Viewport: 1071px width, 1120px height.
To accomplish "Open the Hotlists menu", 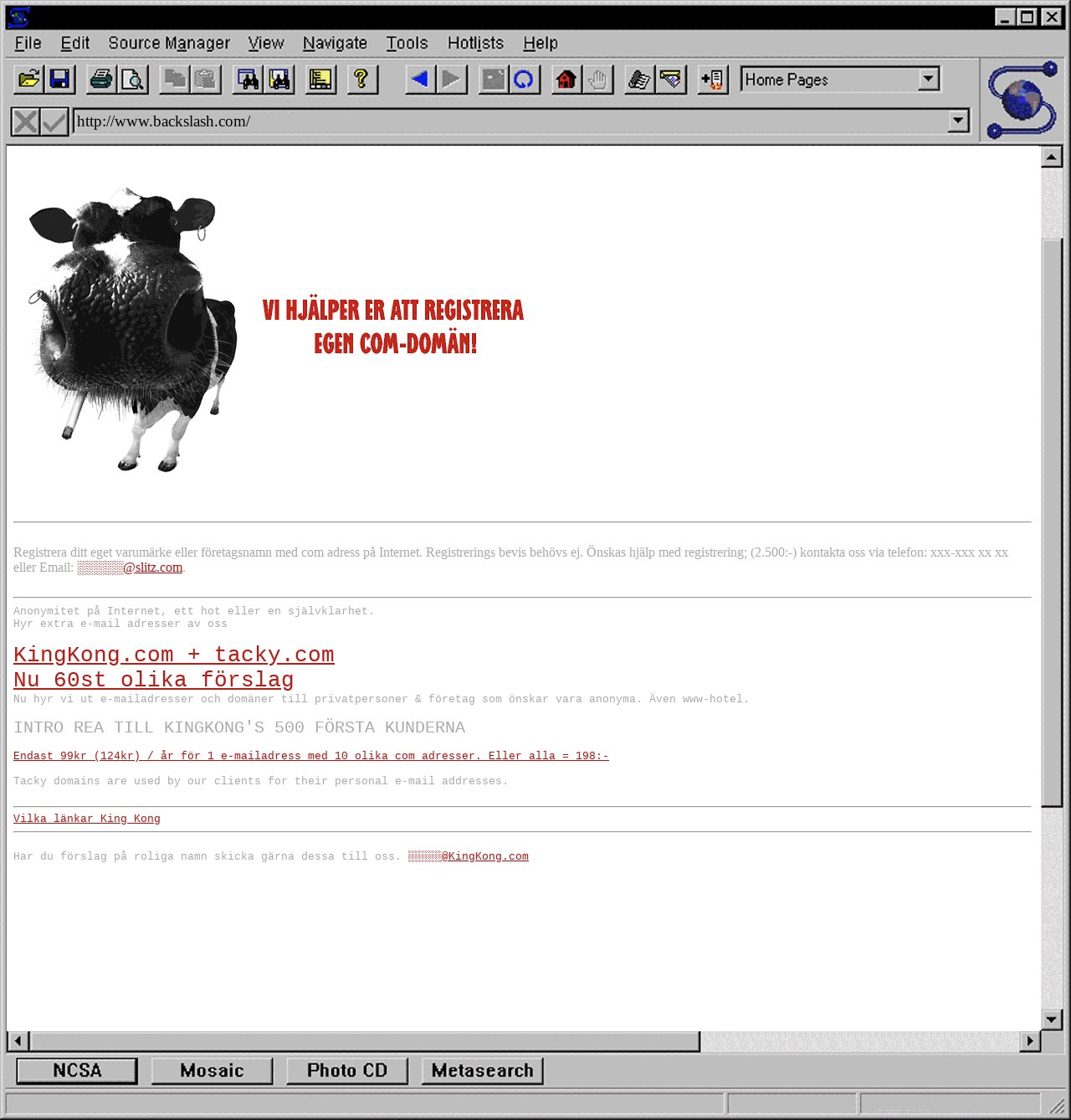I will [475, 43].
